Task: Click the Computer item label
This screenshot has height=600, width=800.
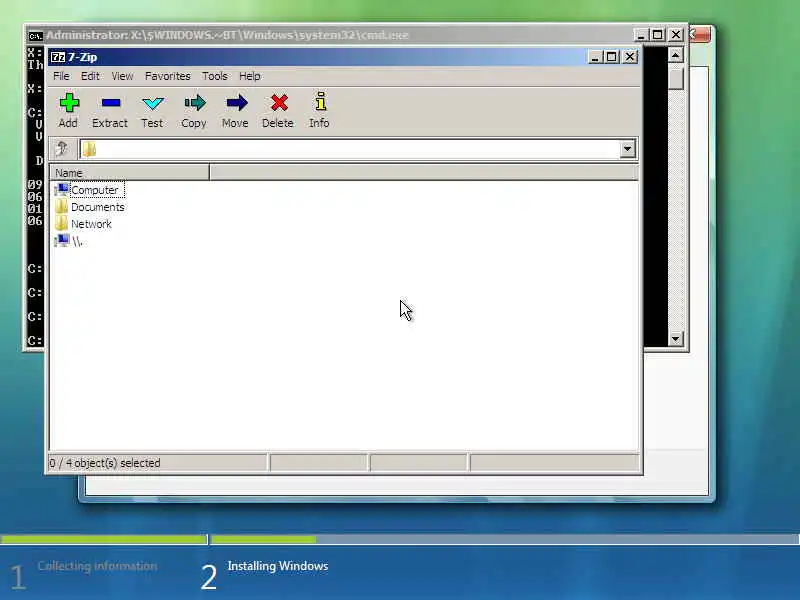Action: [95, 190]
